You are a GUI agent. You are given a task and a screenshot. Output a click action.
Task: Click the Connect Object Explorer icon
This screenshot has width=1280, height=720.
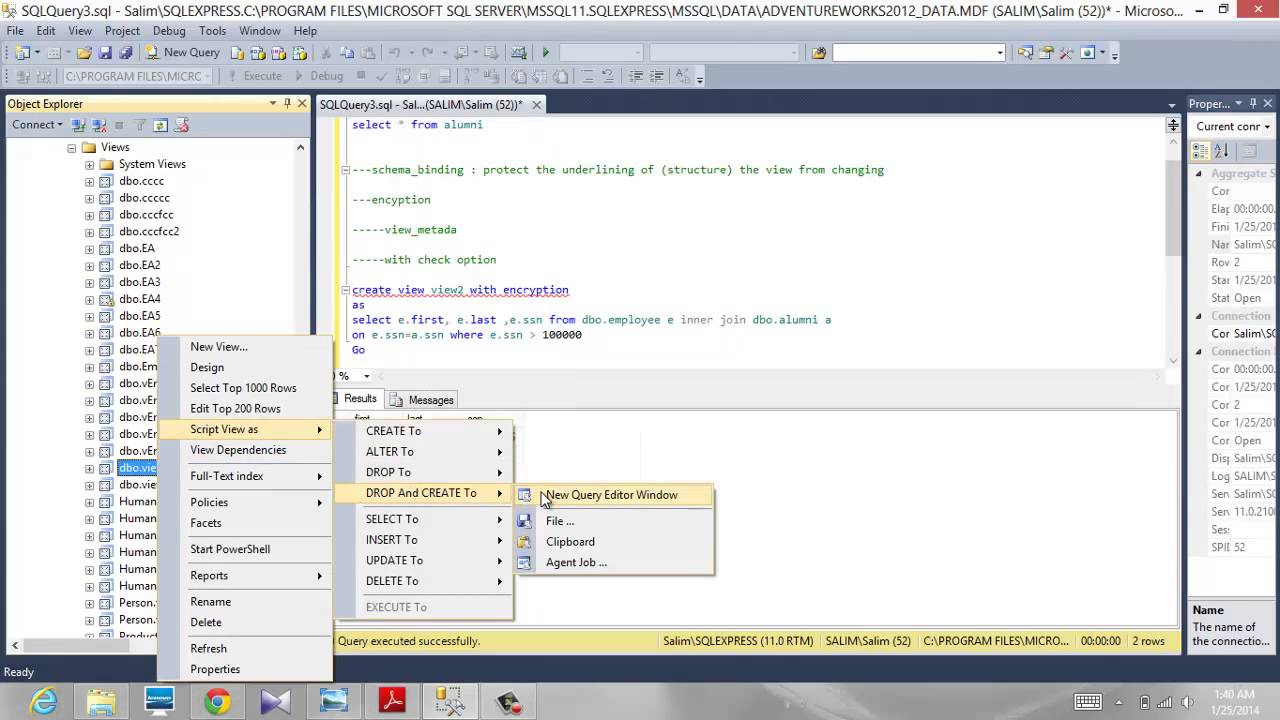(79, 125)
